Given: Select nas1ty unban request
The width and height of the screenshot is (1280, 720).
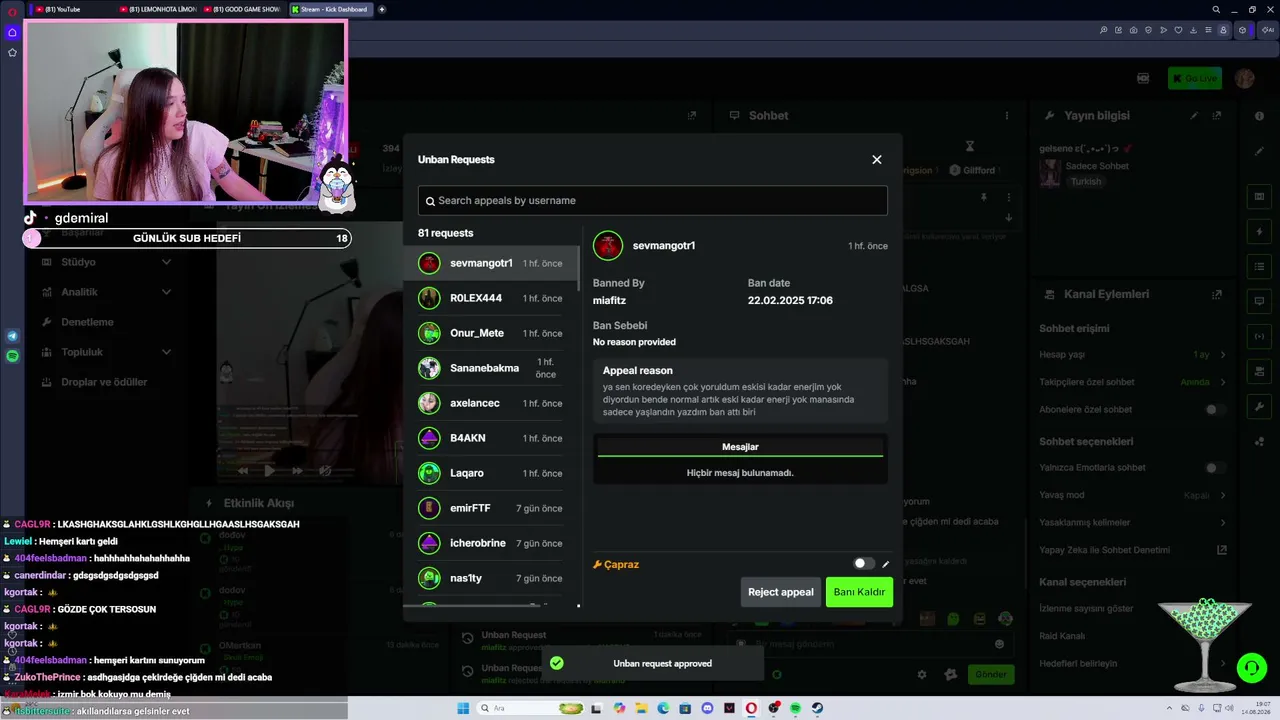Looking at the screenshot, I should (491, 578).
